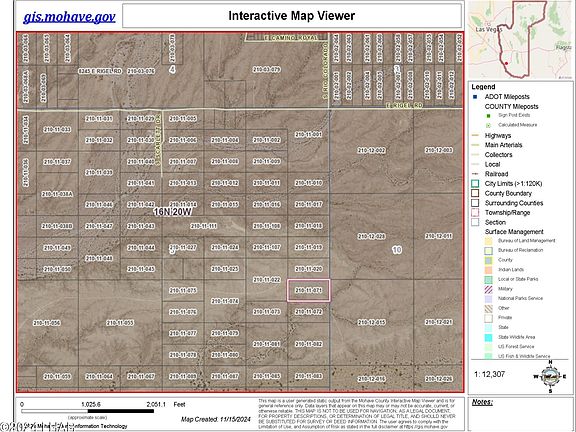Click the Surface Management legend heading

pos(514,232)
